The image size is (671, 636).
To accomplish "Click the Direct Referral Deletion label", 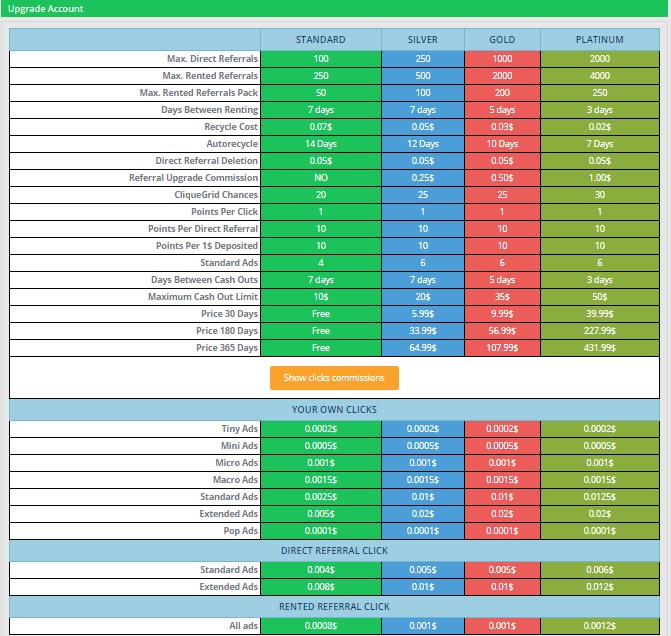I will [206, 161].
